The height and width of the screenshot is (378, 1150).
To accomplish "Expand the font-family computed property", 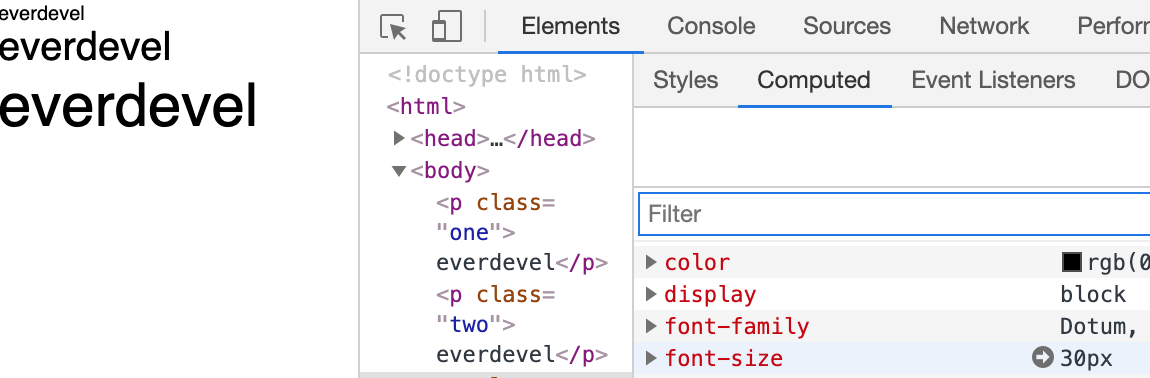I will click(651, 326).
